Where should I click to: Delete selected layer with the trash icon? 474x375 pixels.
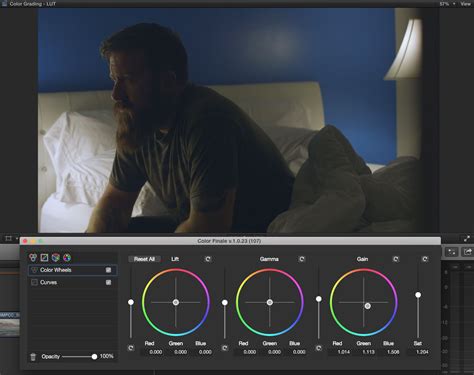tap(33, 357)
